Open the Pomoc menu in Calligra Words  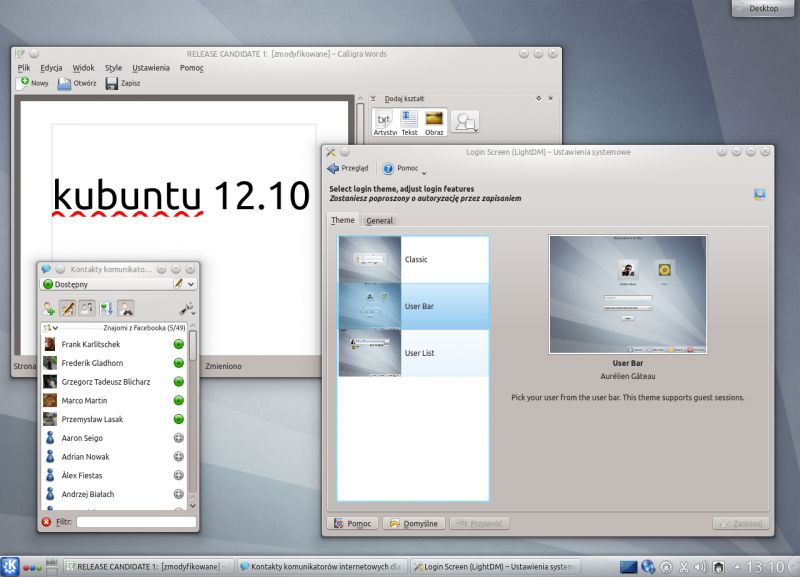point(191,68)
